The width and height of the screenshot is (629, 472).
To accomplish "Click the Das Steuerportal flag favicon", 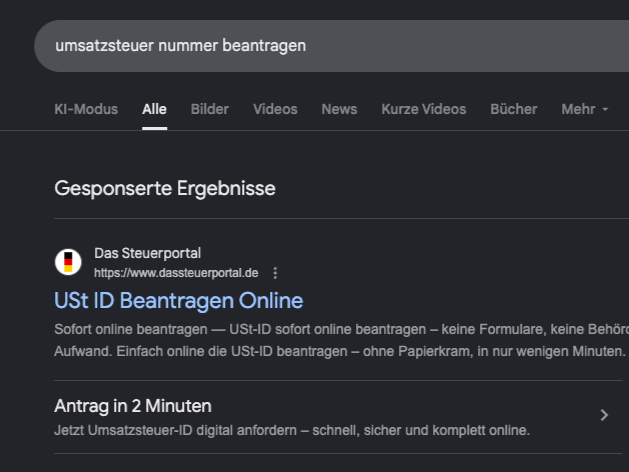I will (x=68, y=262).
